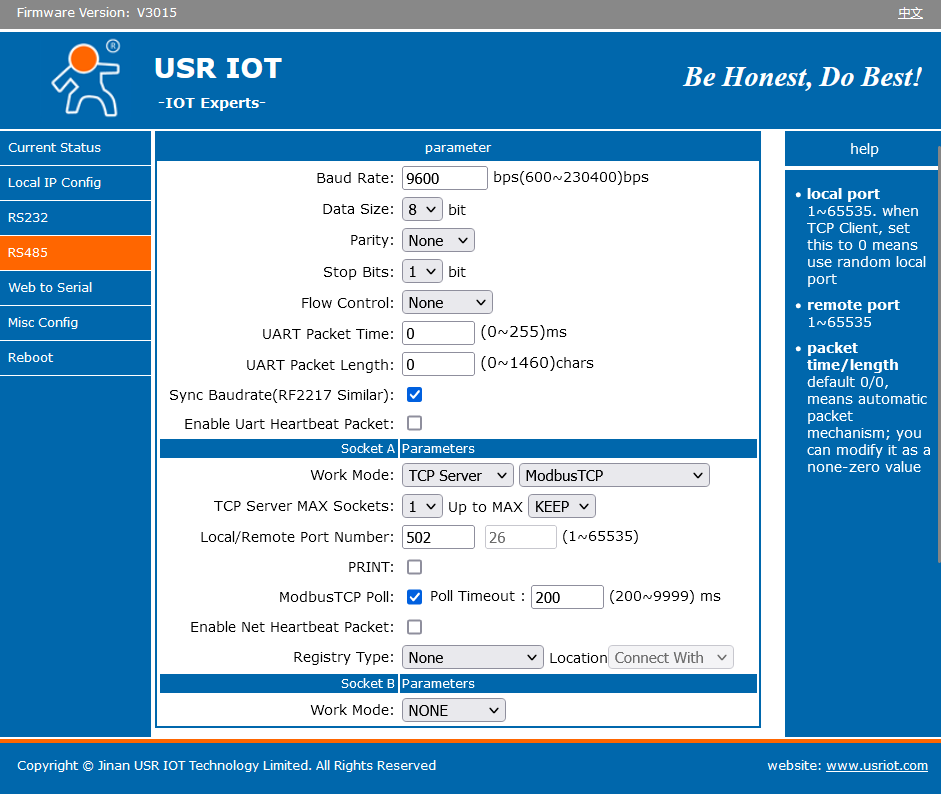This screenshot has height=794, width=941.
Task: Open the Misc Config section
Action: (x=43, y=323)
